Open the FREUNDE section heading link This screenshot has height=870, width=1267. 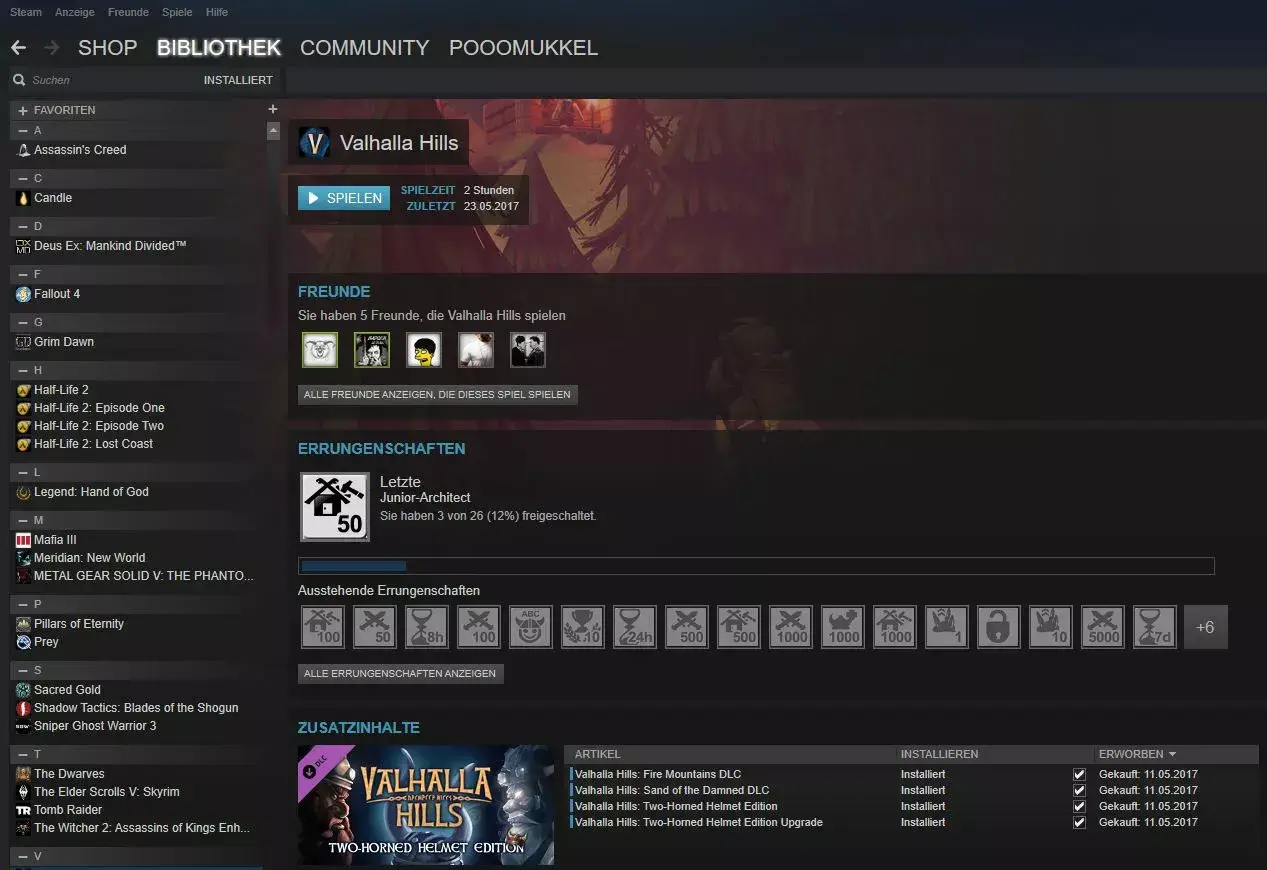[x=334, y=292]
